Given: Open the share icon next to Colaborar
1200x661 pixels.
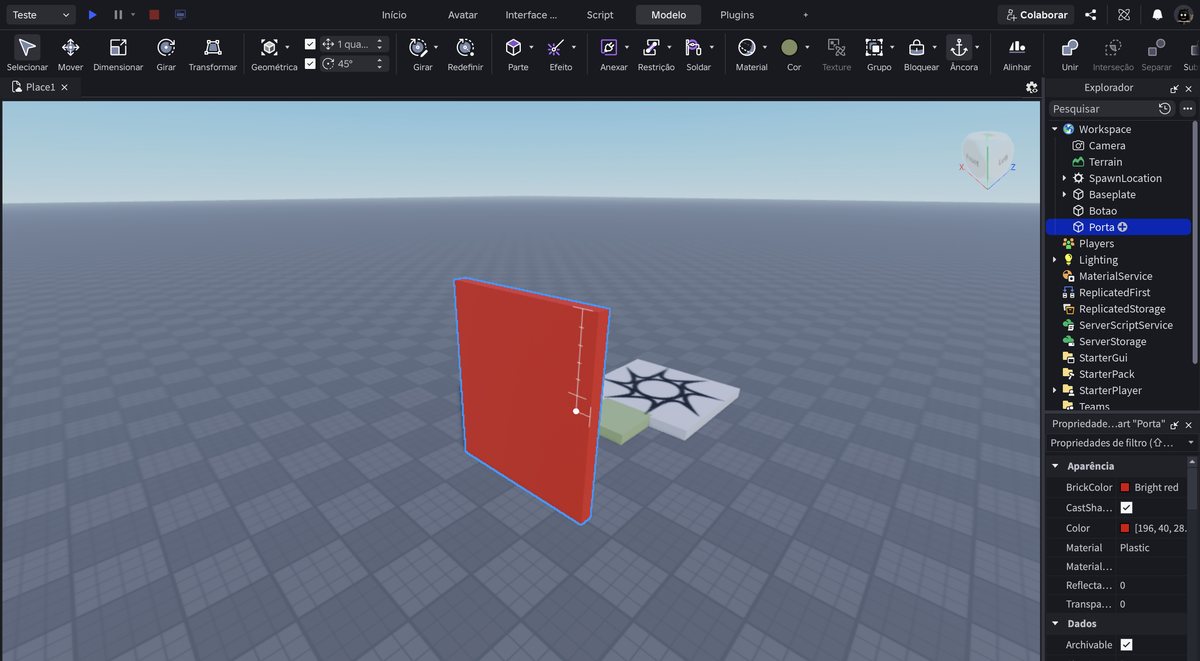Looking at the screenshot, I should point(1090,15).
